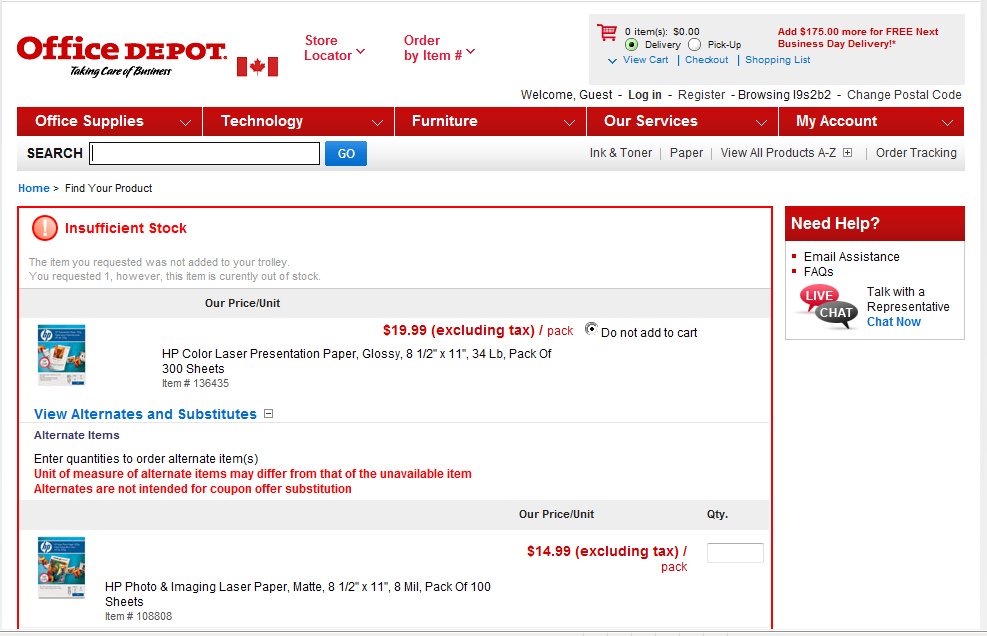Click the 0 item(s) $0.00 cart summary
This screenshot has height=636, width=987.
(662, 31)
